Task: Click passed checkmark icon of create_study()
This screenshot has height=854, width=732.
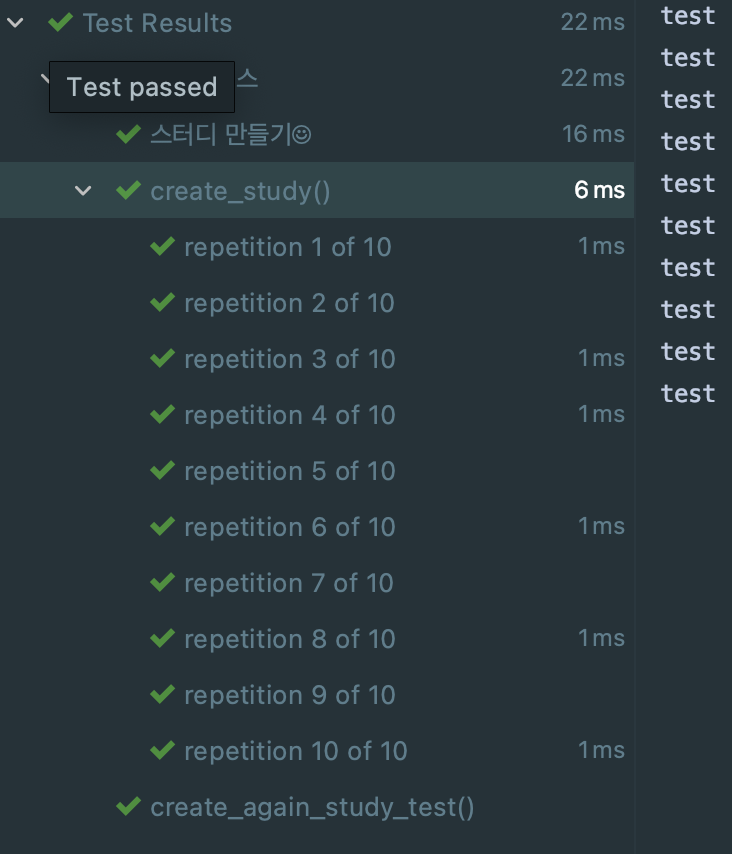Action: coord(128,190)
